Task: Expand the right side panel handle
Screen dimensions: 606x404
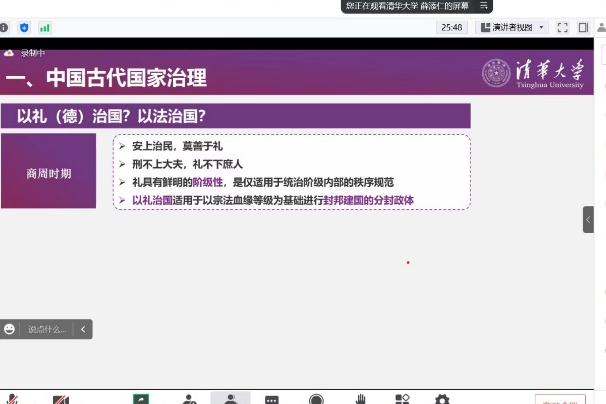Action: [589, 219]
